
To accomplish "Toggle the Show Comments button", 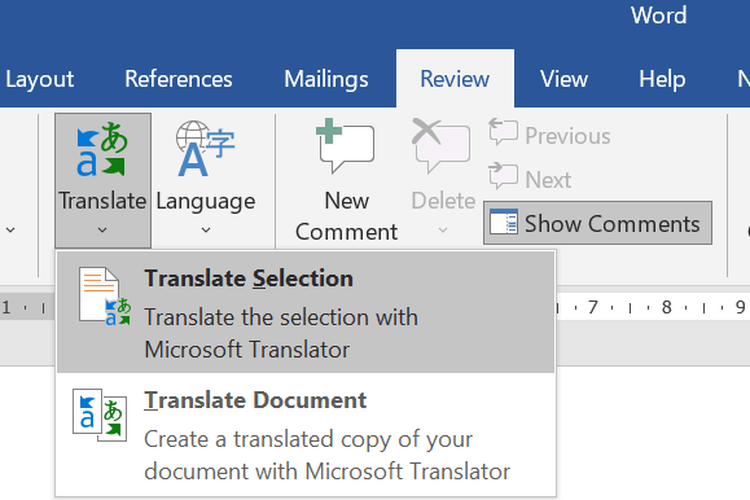I will [x=597, y=223].
